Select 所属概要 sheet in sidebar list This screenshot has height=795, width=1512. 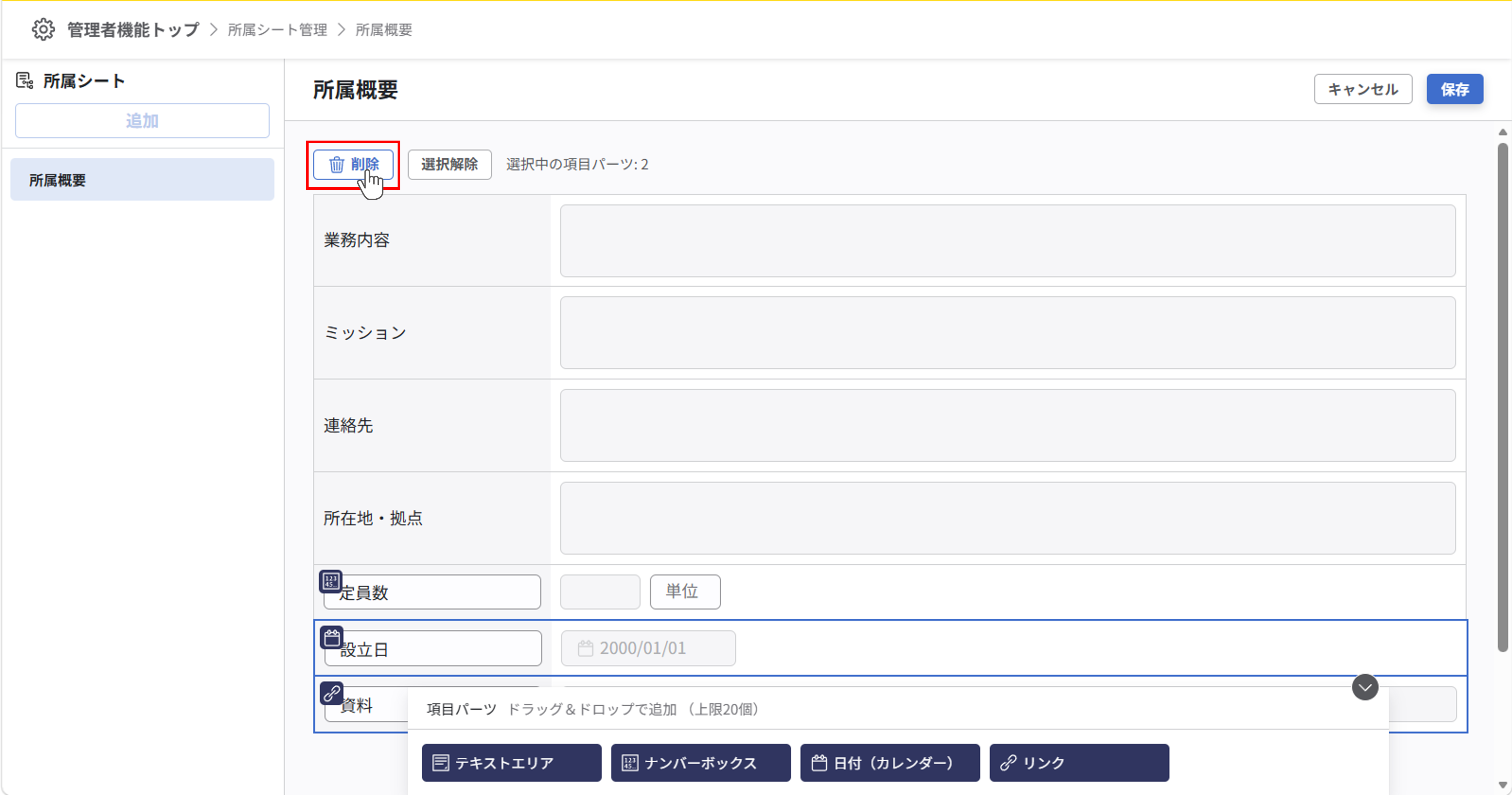[x=142, y=180]
